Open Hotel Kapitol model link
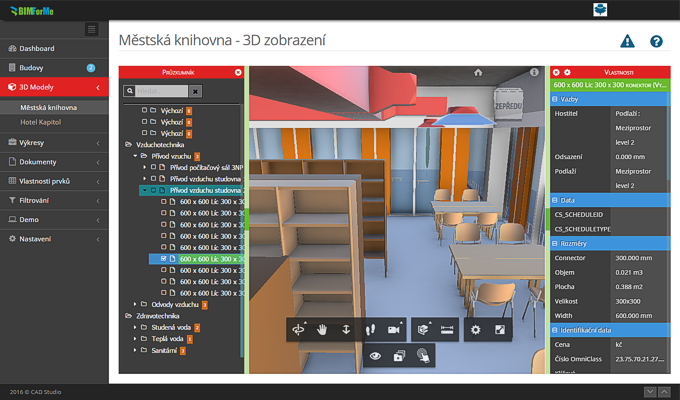680x400 pixels. (42, 121)
